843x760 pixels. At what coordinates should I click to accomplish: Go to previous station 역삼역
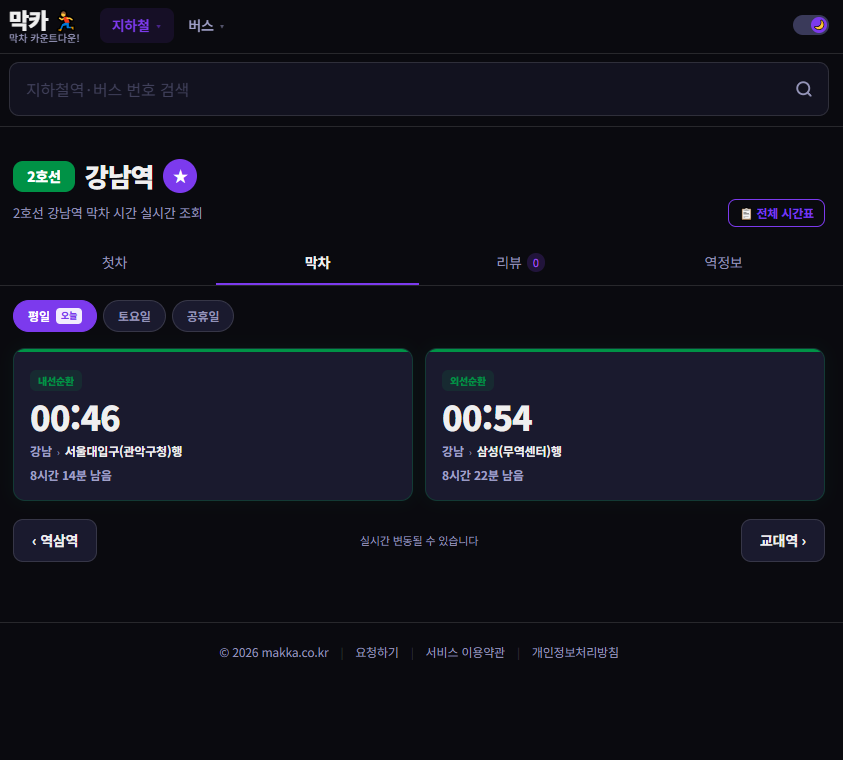pos(55,541)
